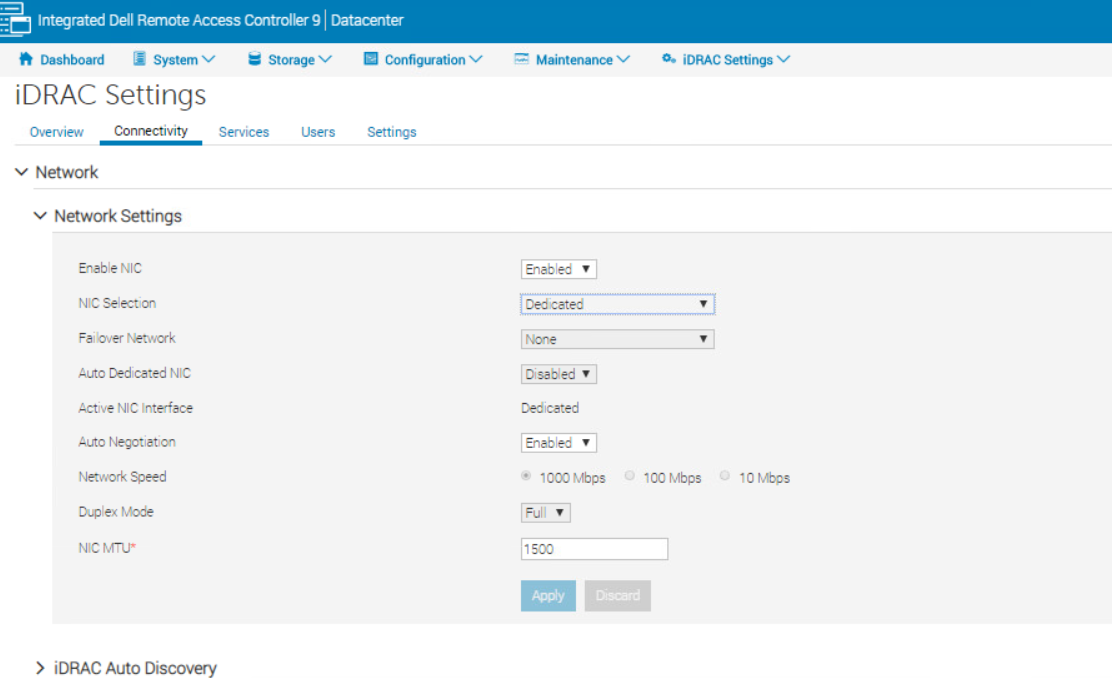The image size is (1112, 678).
Task: Select the 10 Mbps network speed
Action: coord(725,476)
